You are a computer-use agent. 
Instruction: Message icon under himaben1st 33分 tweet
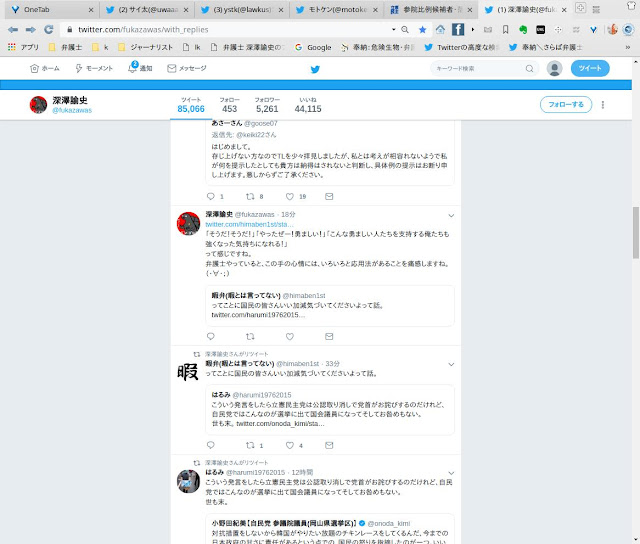[x=329, y=445]
